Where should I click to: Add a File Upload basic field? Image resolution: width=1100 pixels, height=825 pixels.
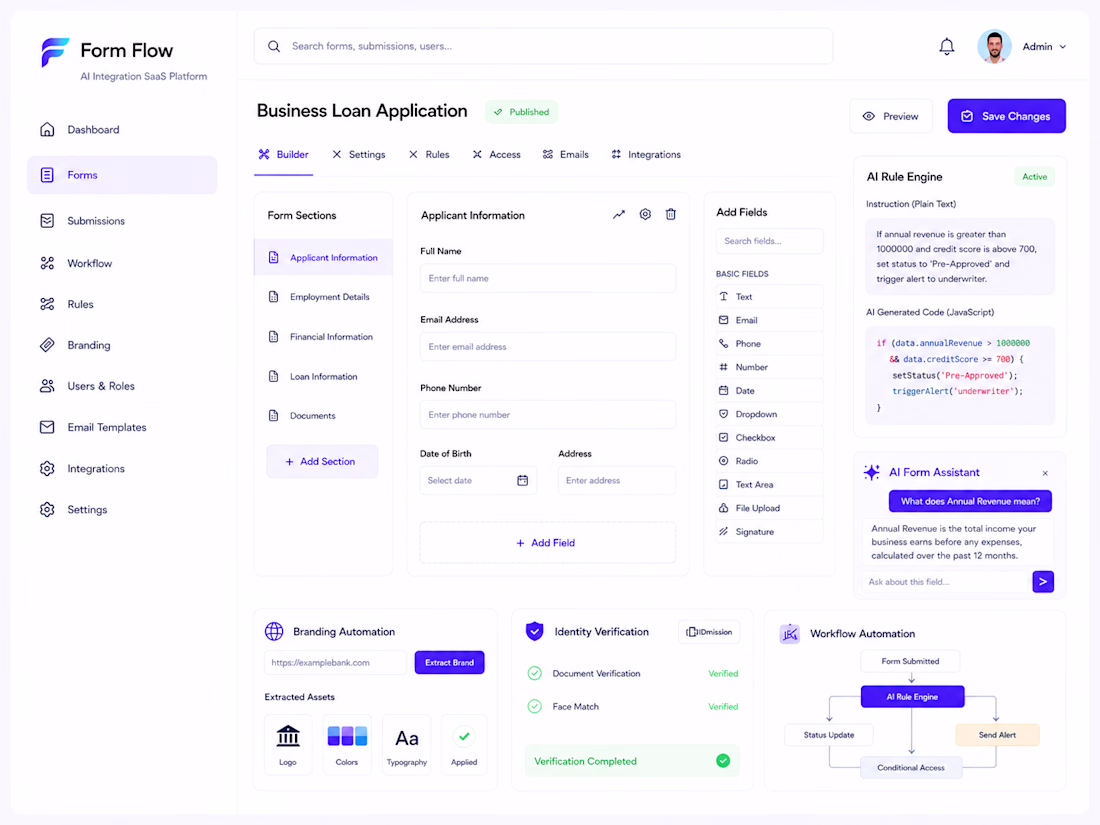point(770,508)
